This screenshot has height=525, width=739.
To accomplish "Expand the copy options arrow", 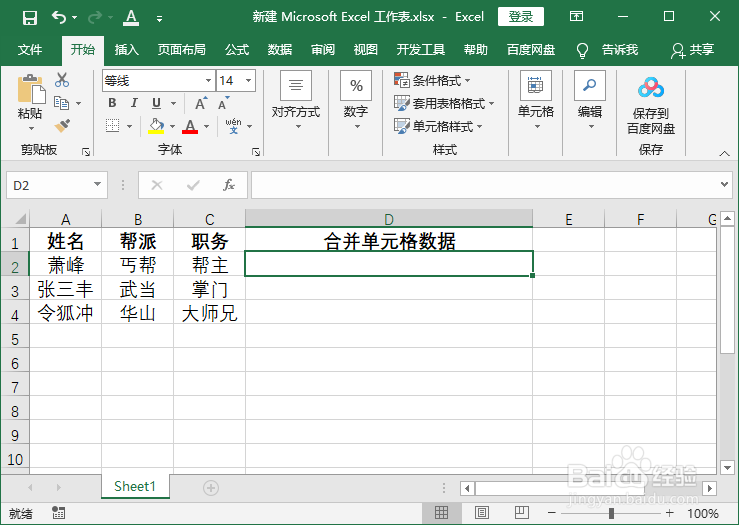I will (x=78, y=103).
